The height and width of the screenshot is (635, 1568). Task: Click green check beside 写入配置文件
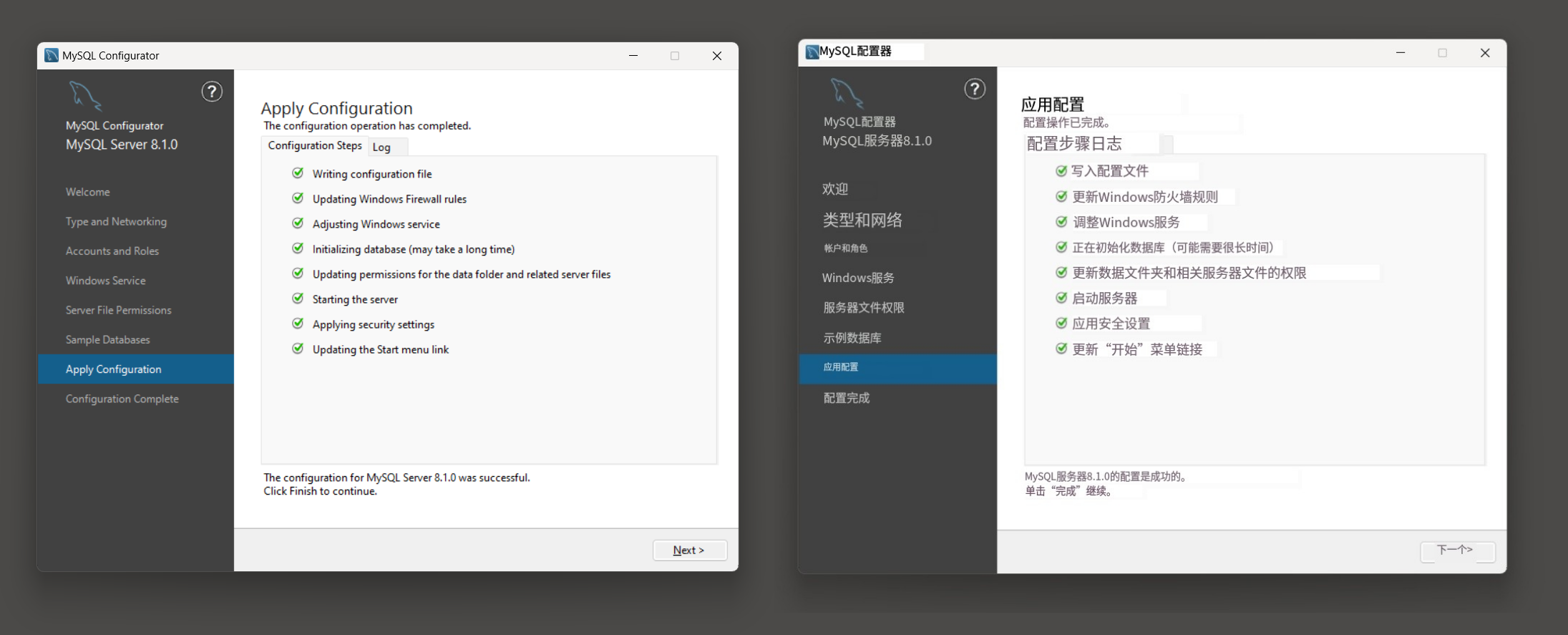(x=1061, y=170)
